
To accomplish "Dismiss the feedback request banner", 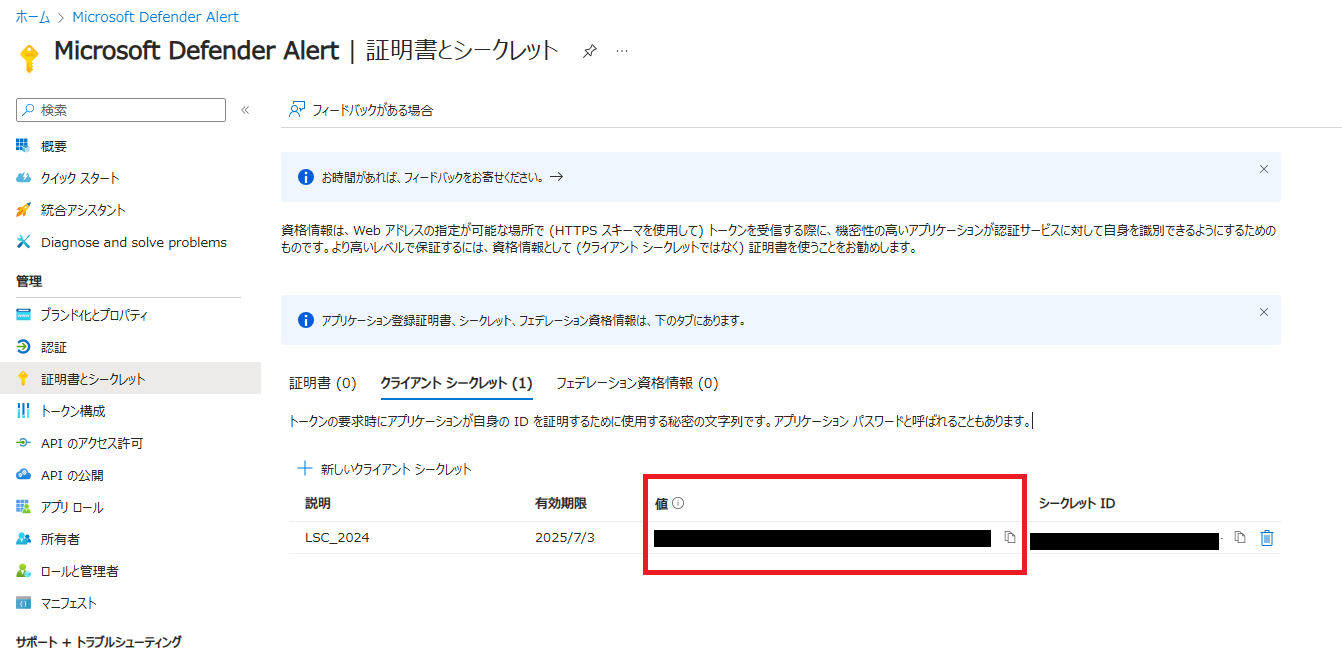I will coord(1264,169).
